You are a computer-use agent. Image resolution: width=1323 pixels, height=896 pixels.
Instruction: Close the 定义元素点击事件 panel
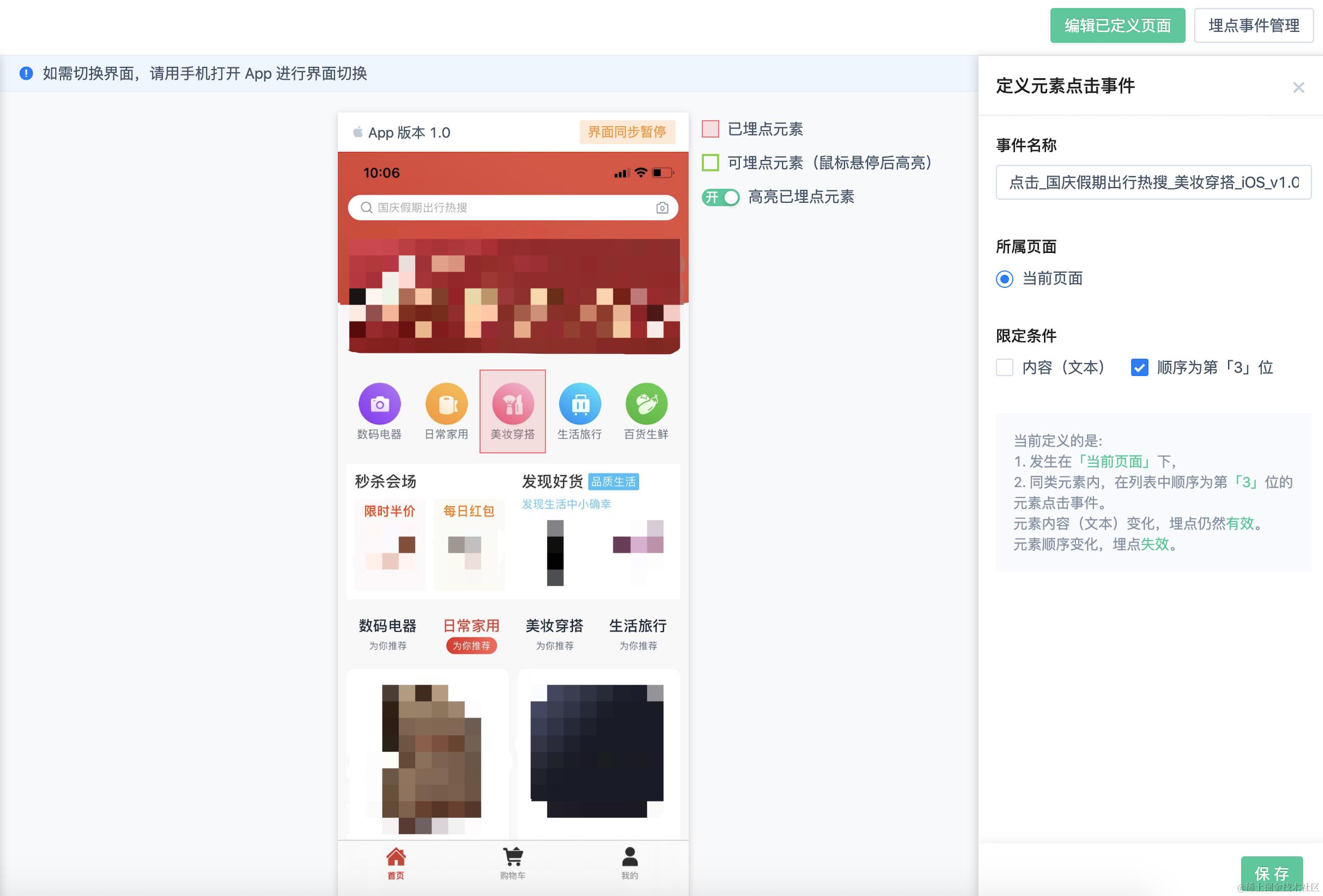click(1298, 87)
